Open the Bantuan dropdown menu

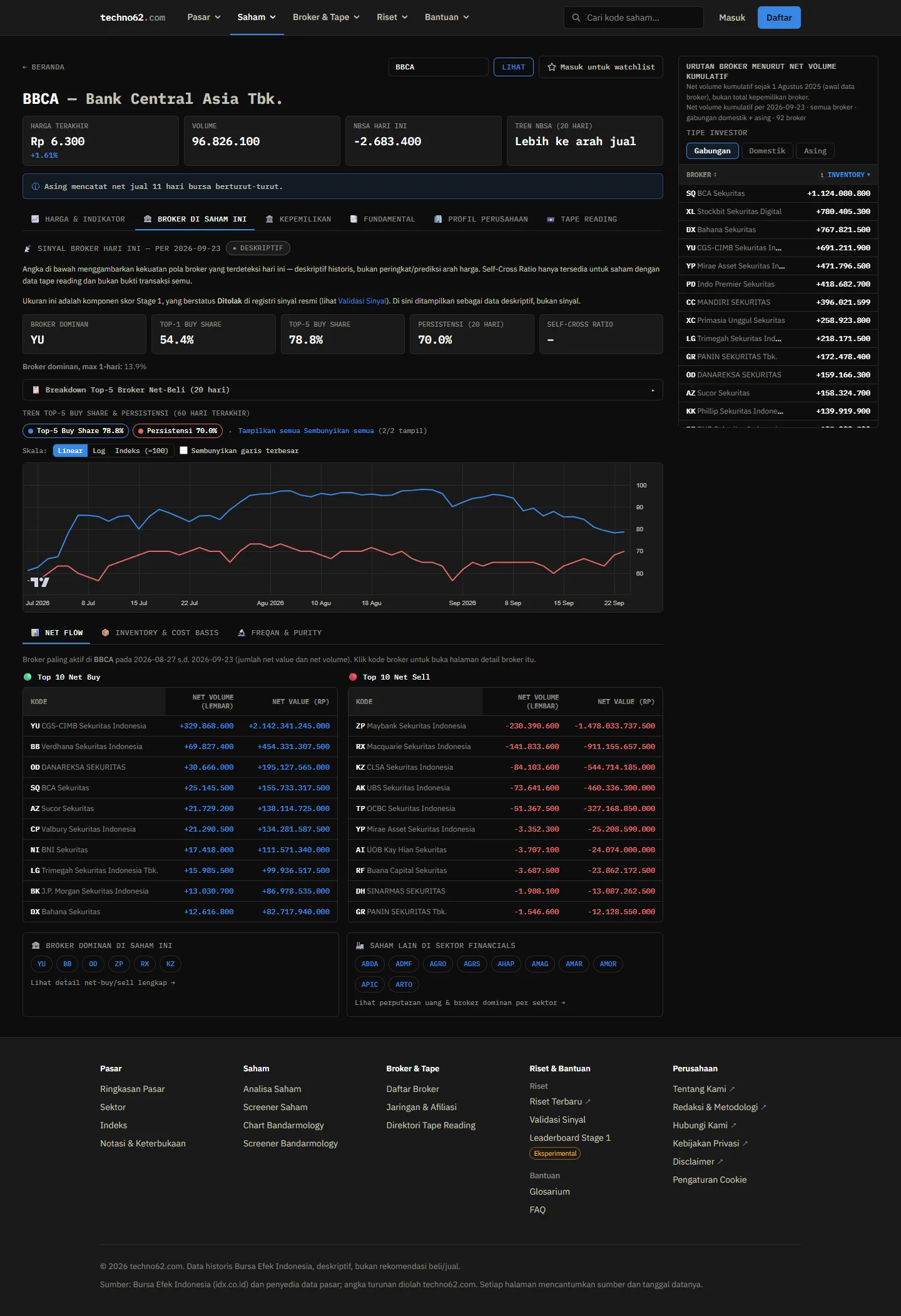(x=447, y=18)
